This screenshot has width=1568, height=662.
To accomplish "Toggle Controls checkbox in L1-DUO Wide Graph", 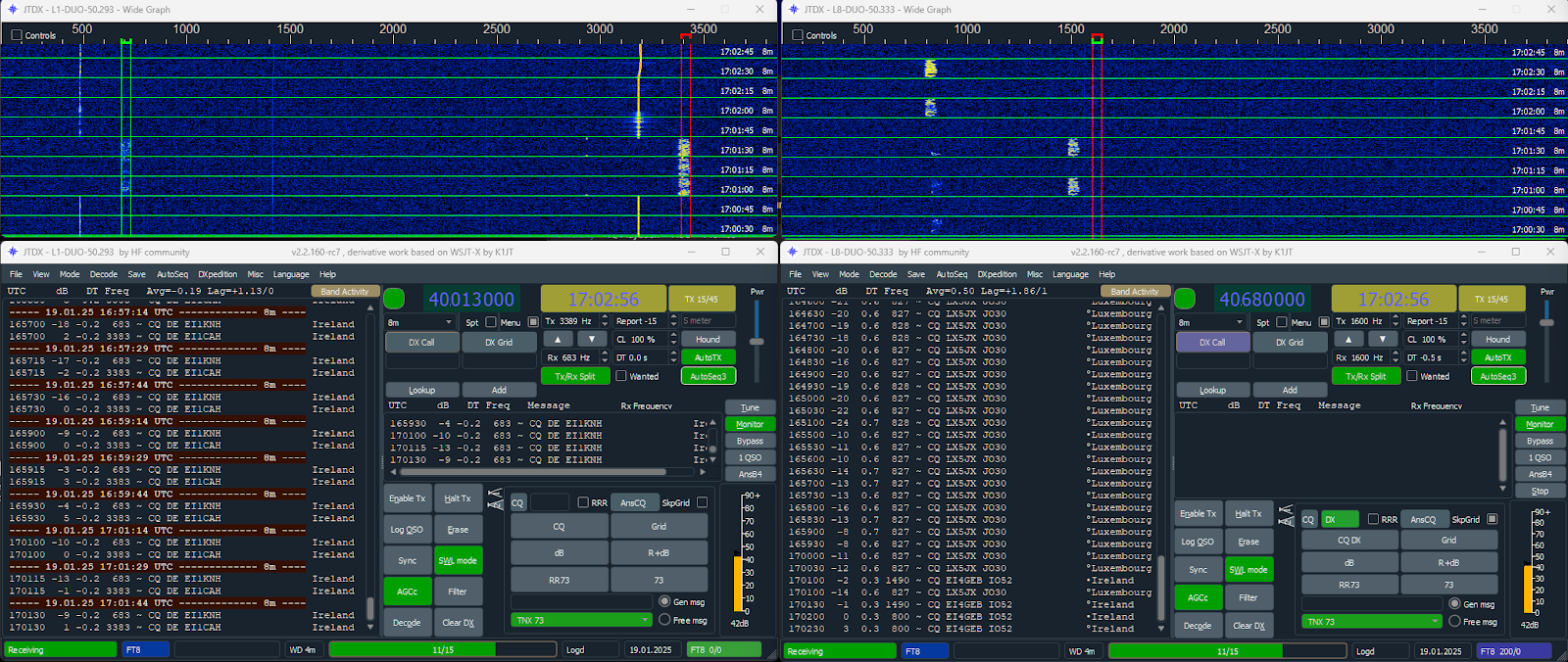I will [x=17, y=35].
